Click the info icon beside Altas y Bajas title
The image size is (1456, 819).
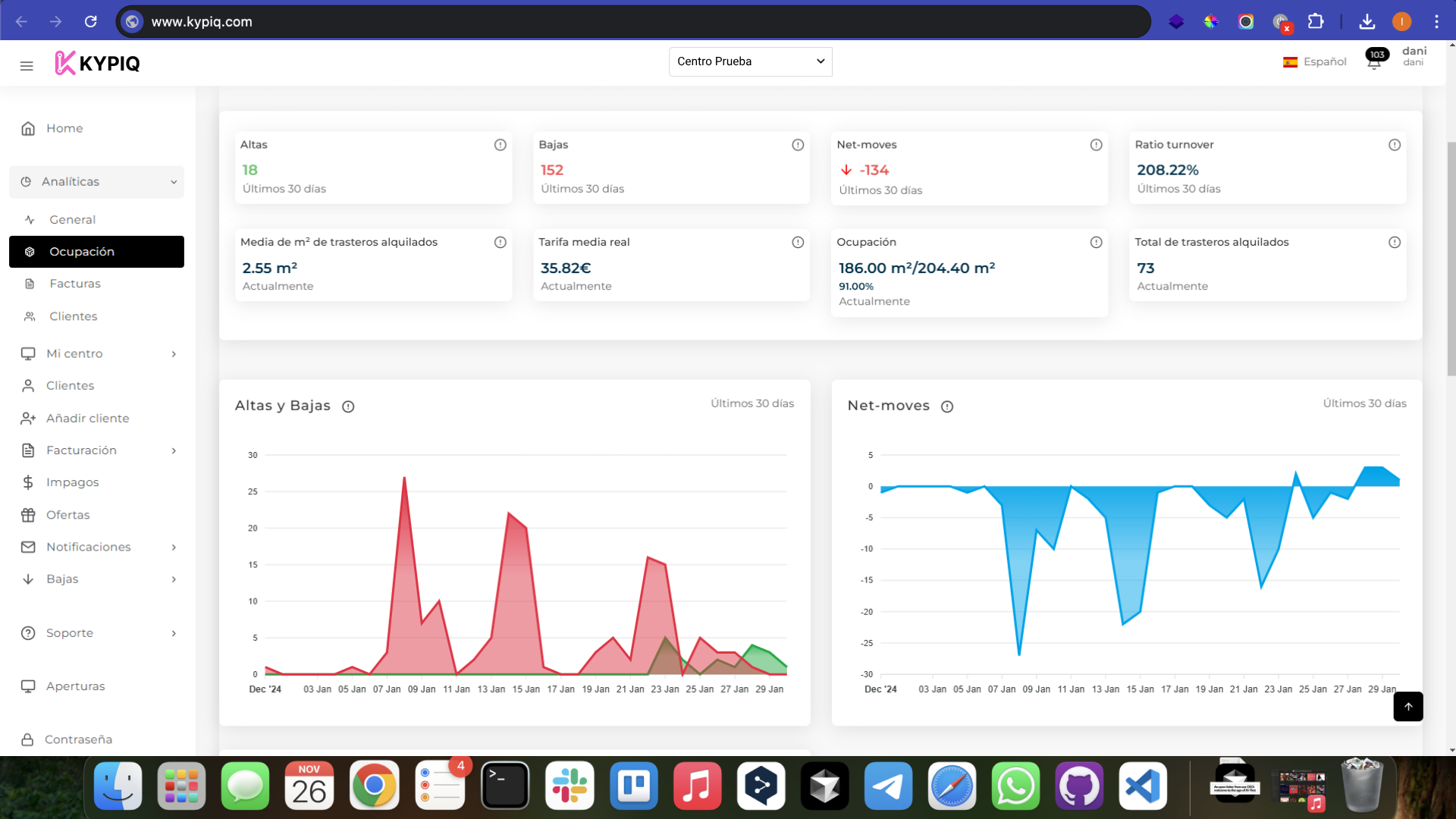pos(348,406)
